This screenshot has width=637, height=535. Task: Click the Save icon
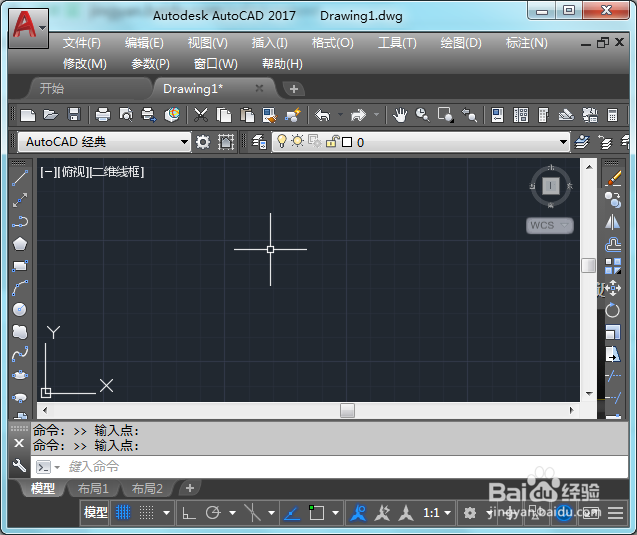(x=74, y=115)
